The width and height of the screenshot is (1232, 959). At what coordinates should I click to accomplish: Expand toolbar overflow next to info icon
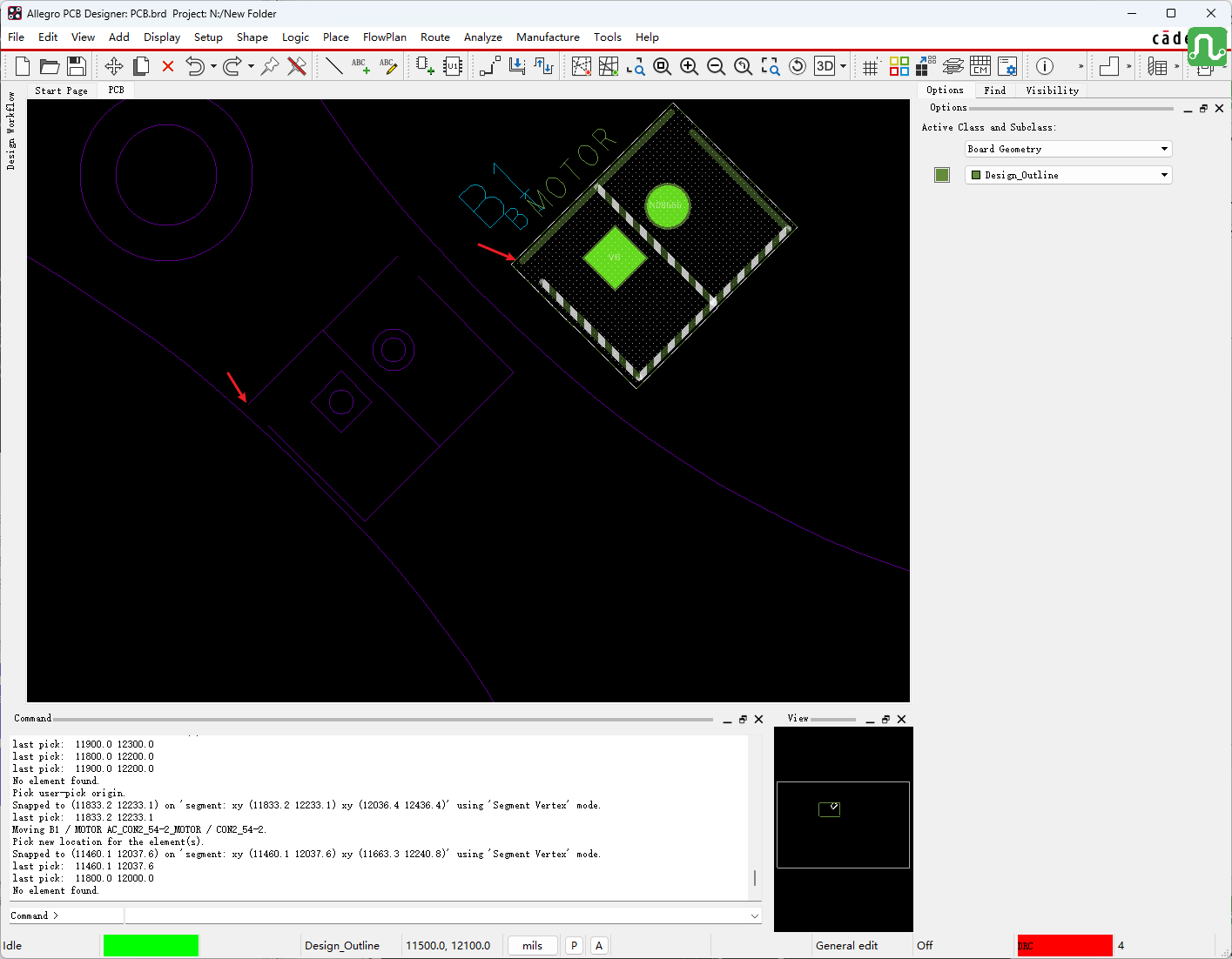tap(1081, 66)
